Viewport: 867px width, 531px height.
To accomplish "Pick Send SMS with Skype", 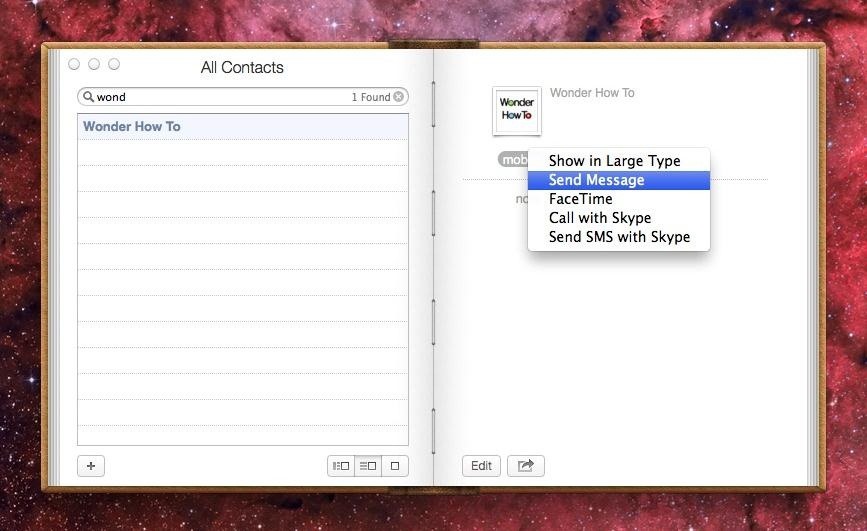I will pos(619,237).
